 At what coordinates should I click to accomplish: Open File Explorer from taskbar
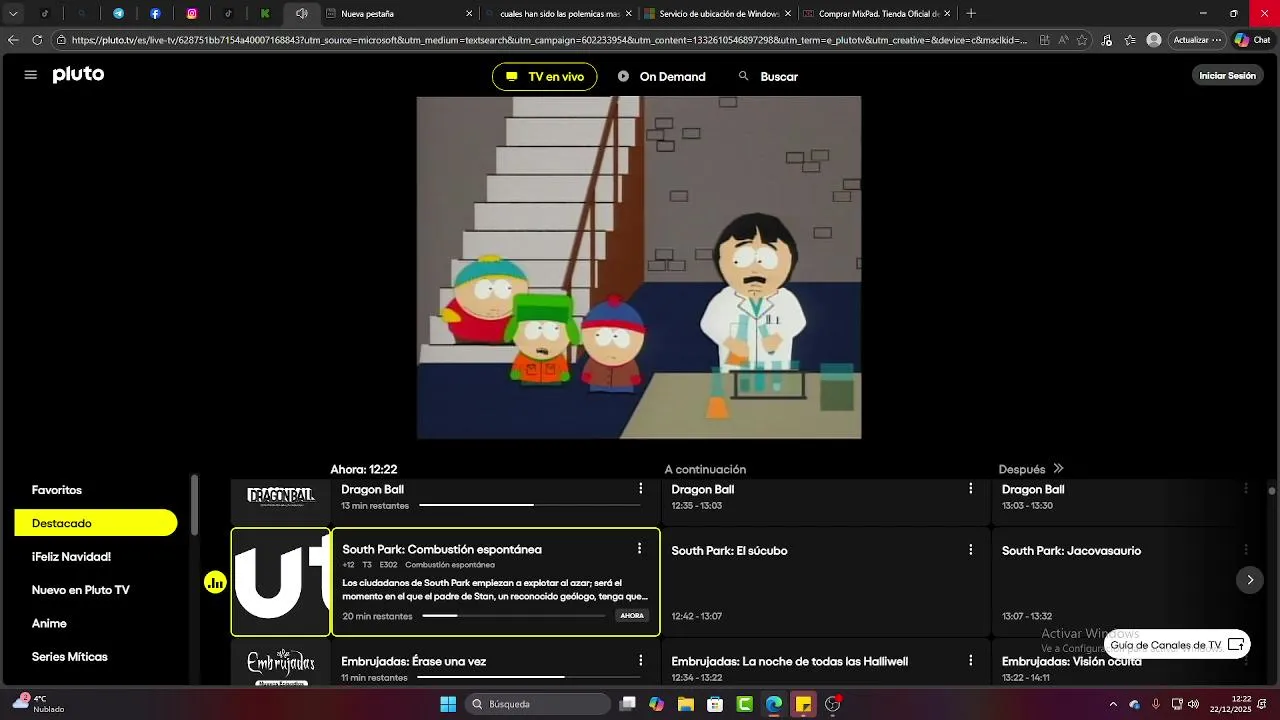[685, 704]
